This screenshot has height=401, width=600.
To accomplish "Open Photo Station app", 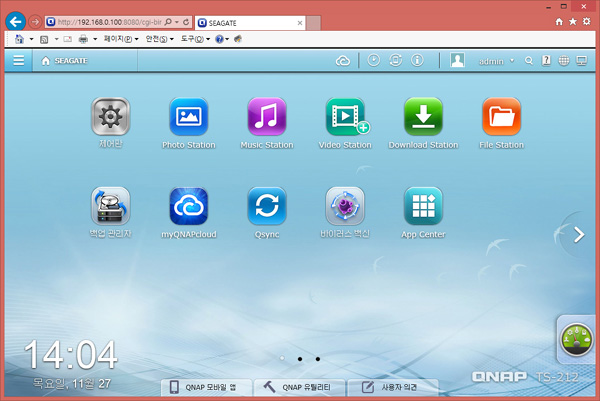I will (x=188, y=118).
